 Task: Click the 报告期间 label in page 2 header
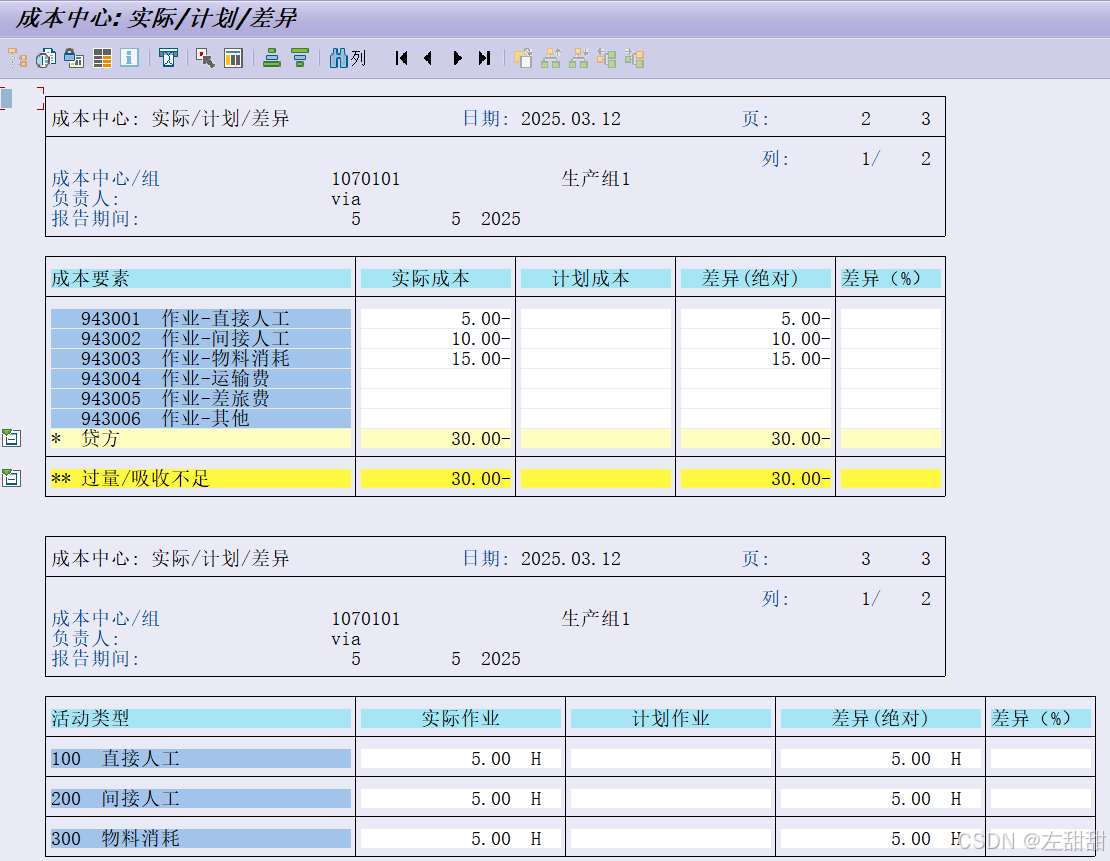coord(96,218)
